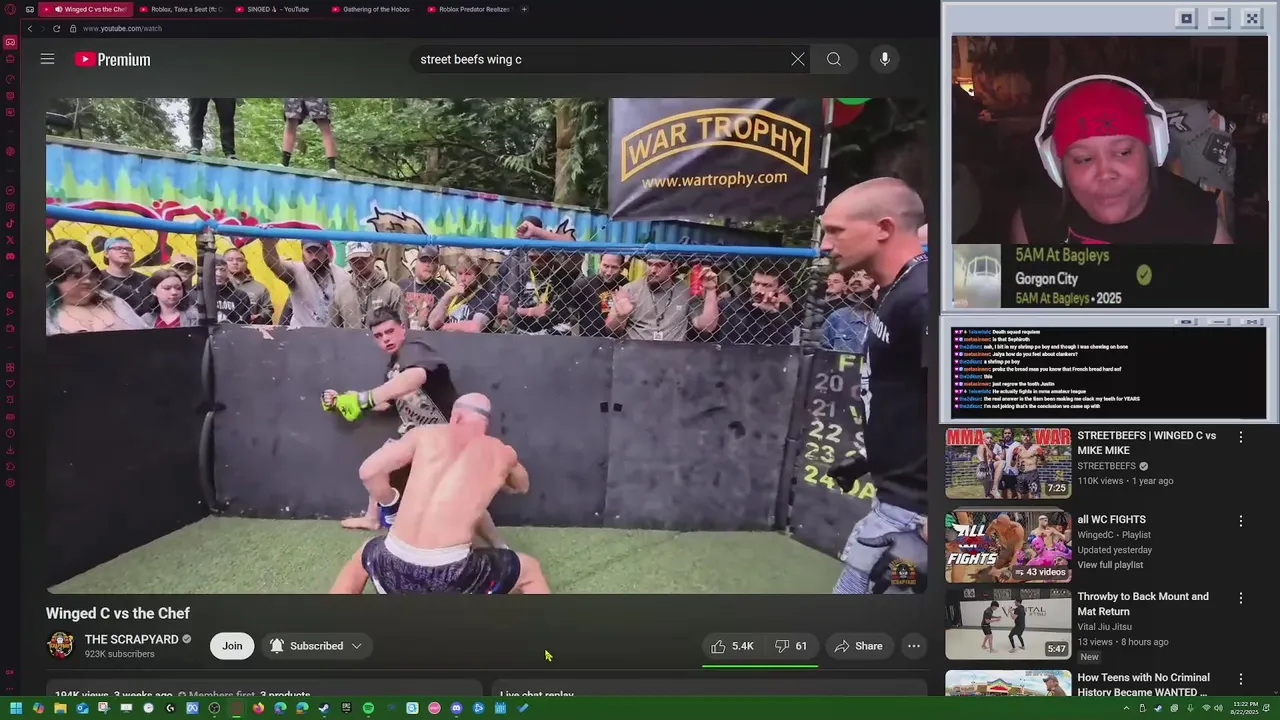This screenshot has width=1280, height=720.
Task: Like the video showing 5.4K likes
Action: point(732,646)
